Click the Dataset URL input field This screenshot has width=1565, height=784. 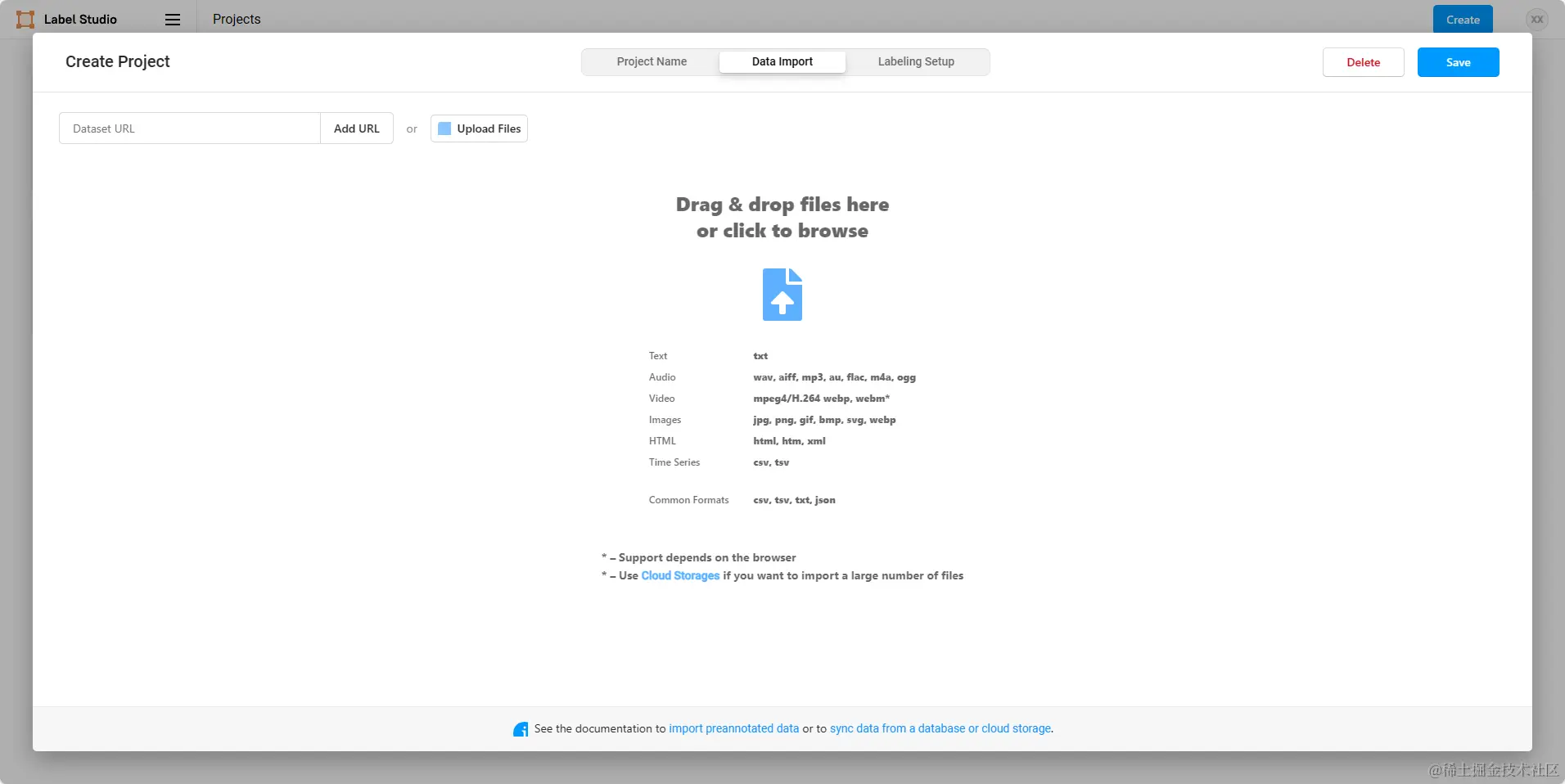pos(189,128)
